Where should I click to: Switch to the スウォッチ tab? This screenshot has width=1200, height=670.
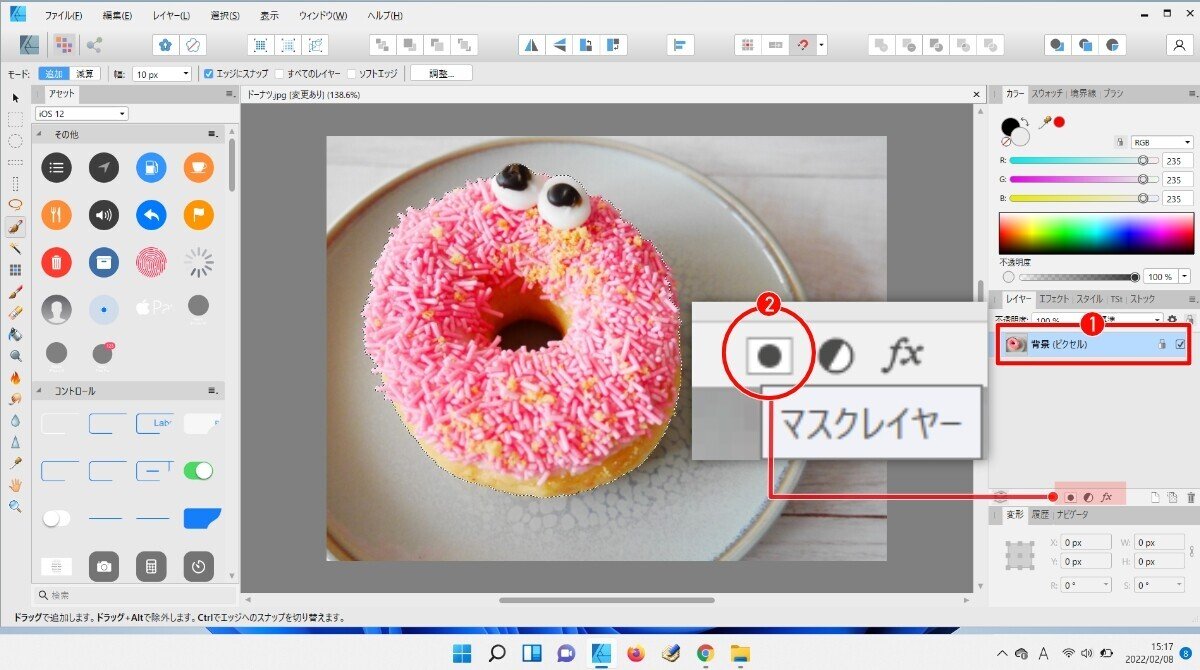tap(1048, 93)
